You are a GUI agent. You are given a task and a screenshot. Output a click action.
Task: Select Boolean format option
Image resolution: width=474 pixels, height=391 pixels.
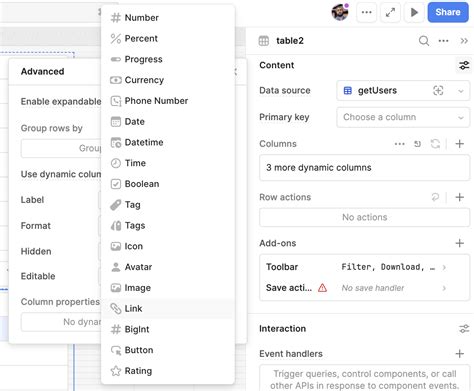[168, 184]
